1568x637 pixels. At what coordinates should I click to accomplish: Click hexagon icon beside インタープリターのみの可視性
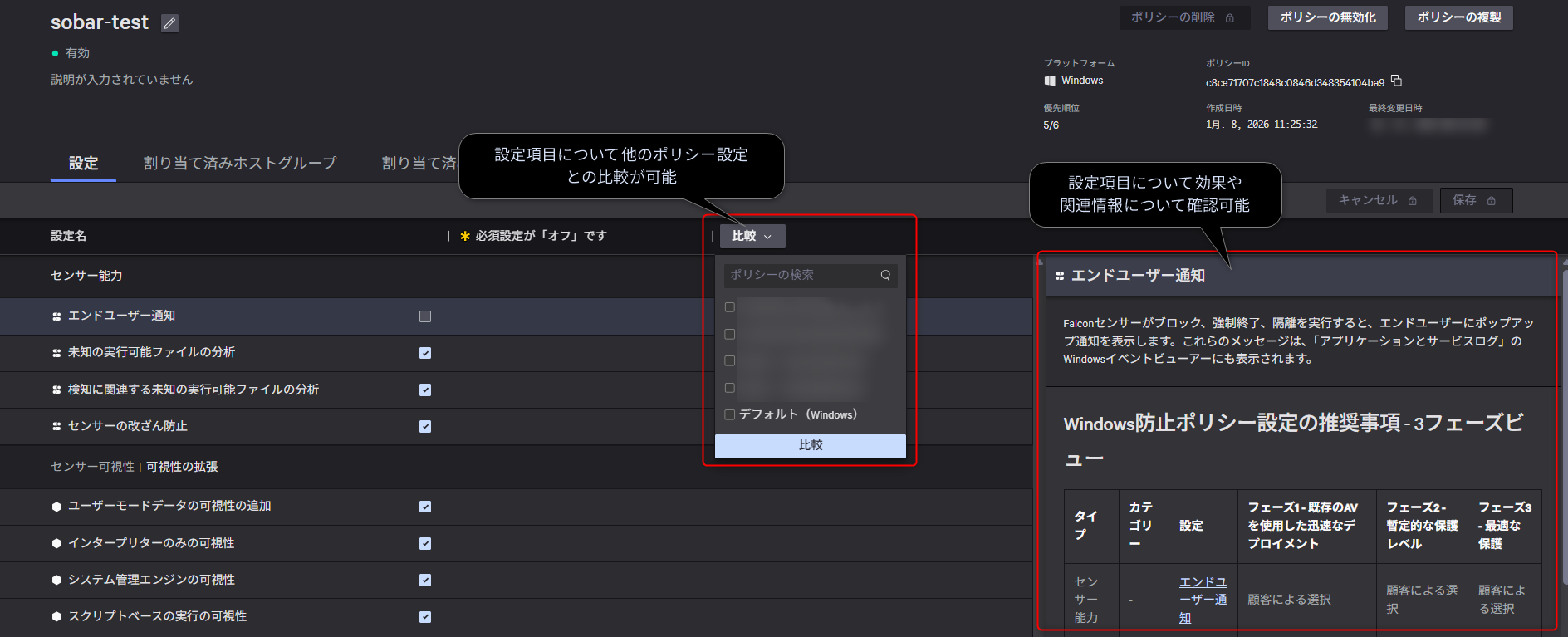pyautogui.click(x=56, y=543)
